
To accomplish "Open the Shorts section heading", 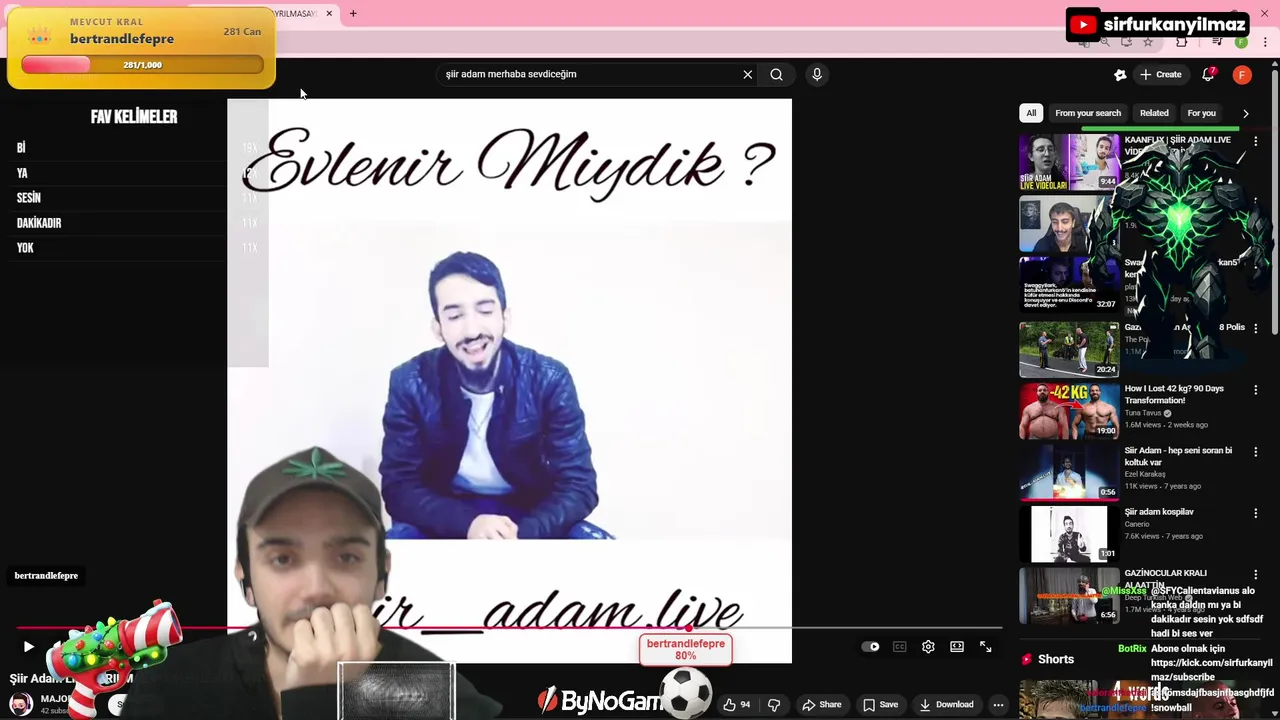I will coord(1056,659).
